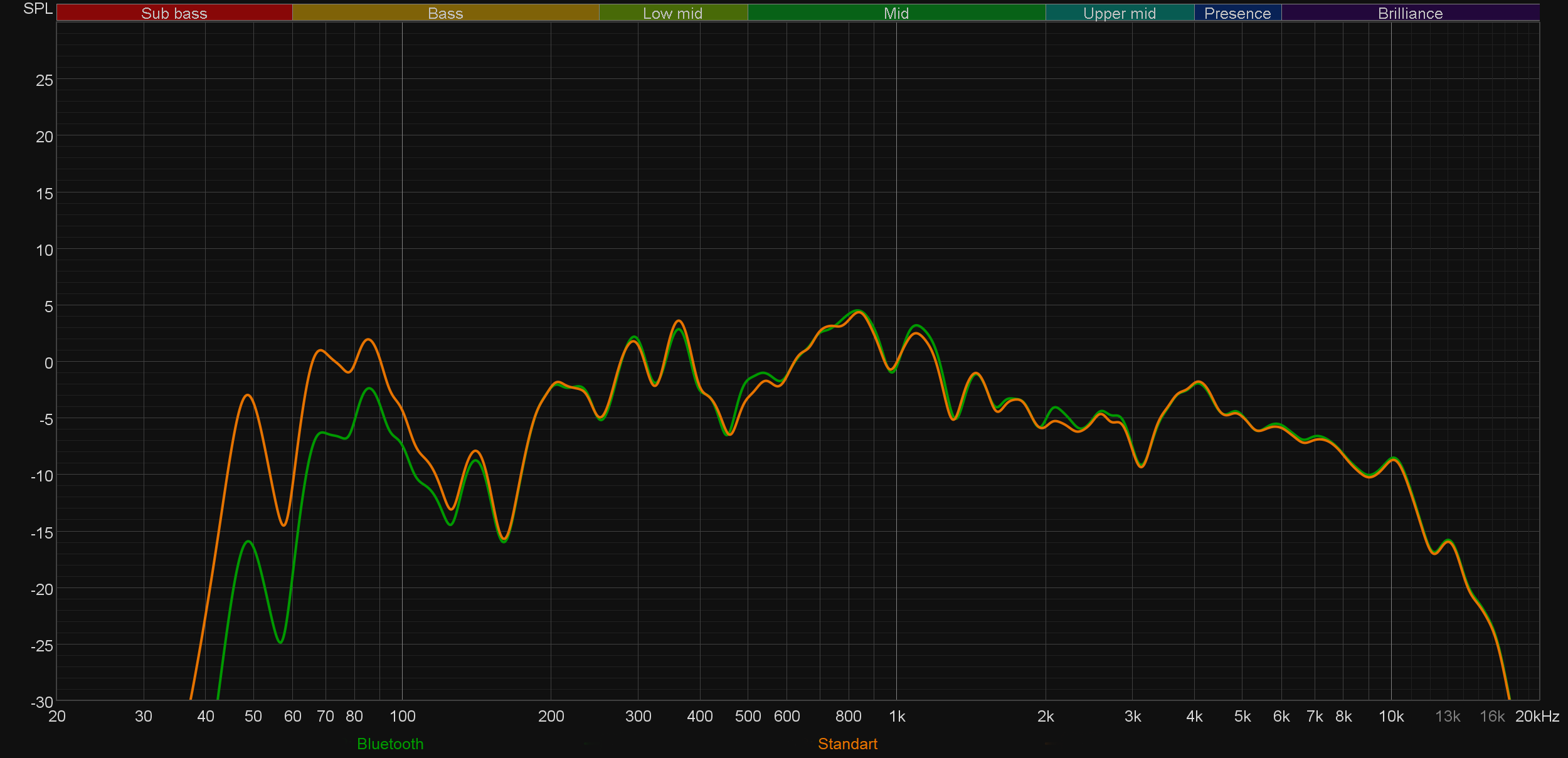
Task: Toggle the Bluetooth curve legend label
Action: point(390,744)
